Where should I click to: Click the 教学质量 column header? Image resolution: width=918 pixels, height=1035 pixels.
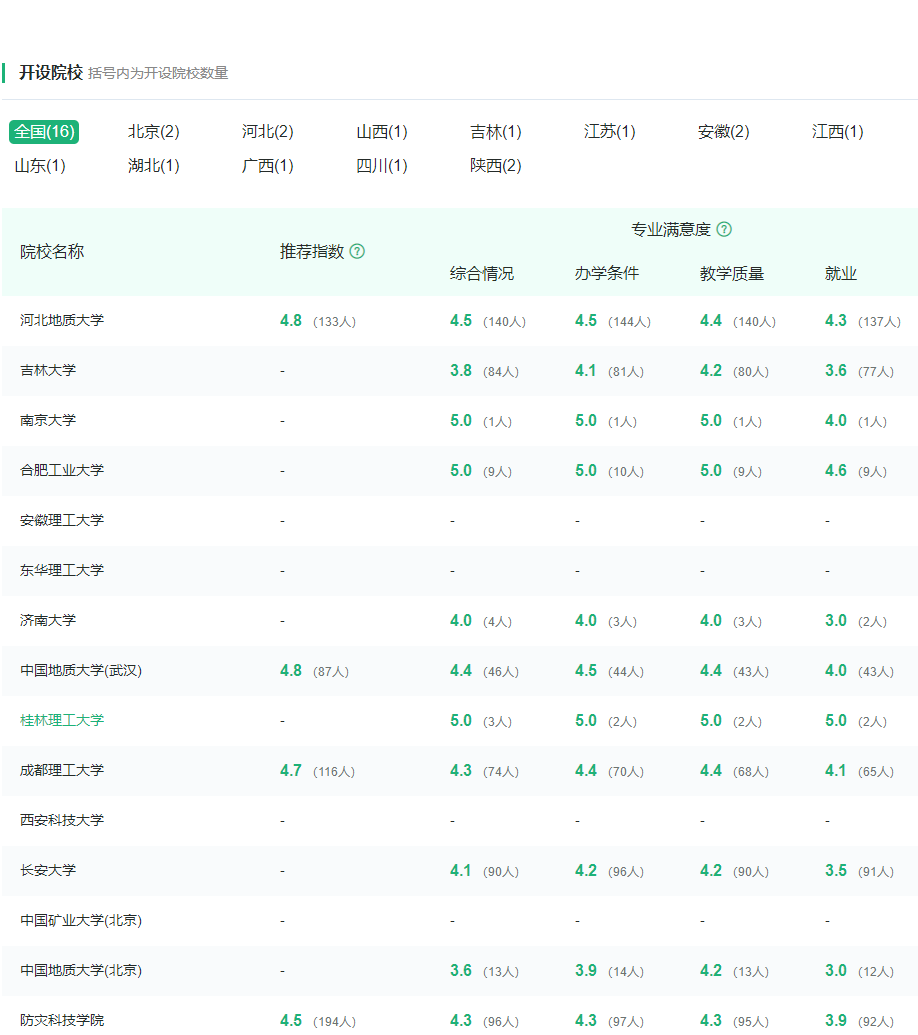(x=732, y=273)
